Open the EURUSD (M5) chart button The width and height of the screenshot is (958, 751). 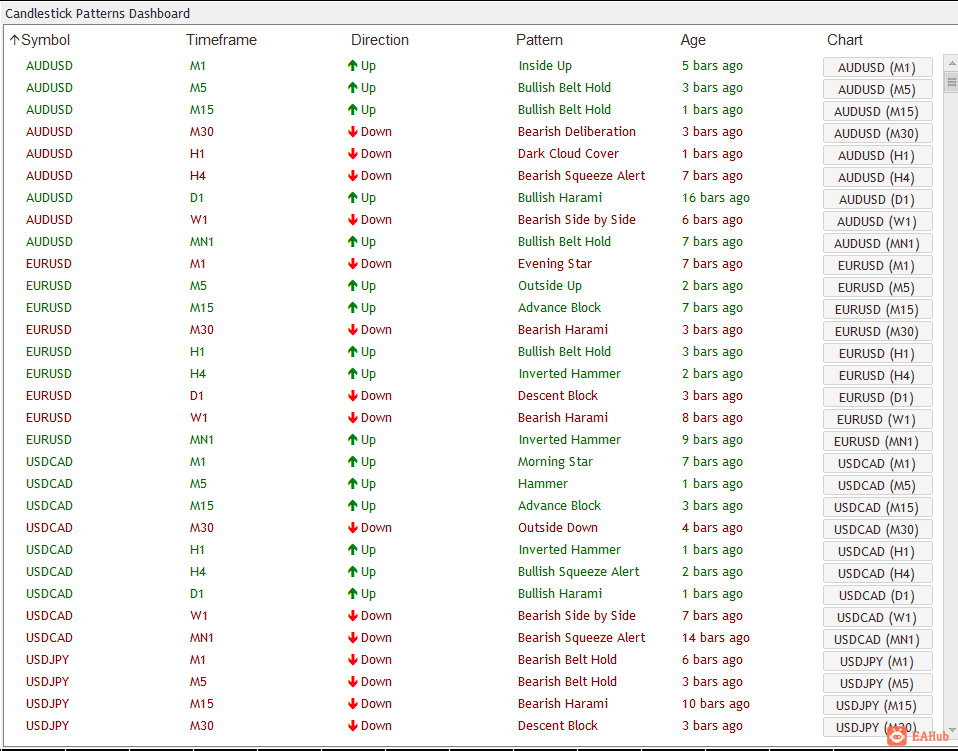coord(877,287)
